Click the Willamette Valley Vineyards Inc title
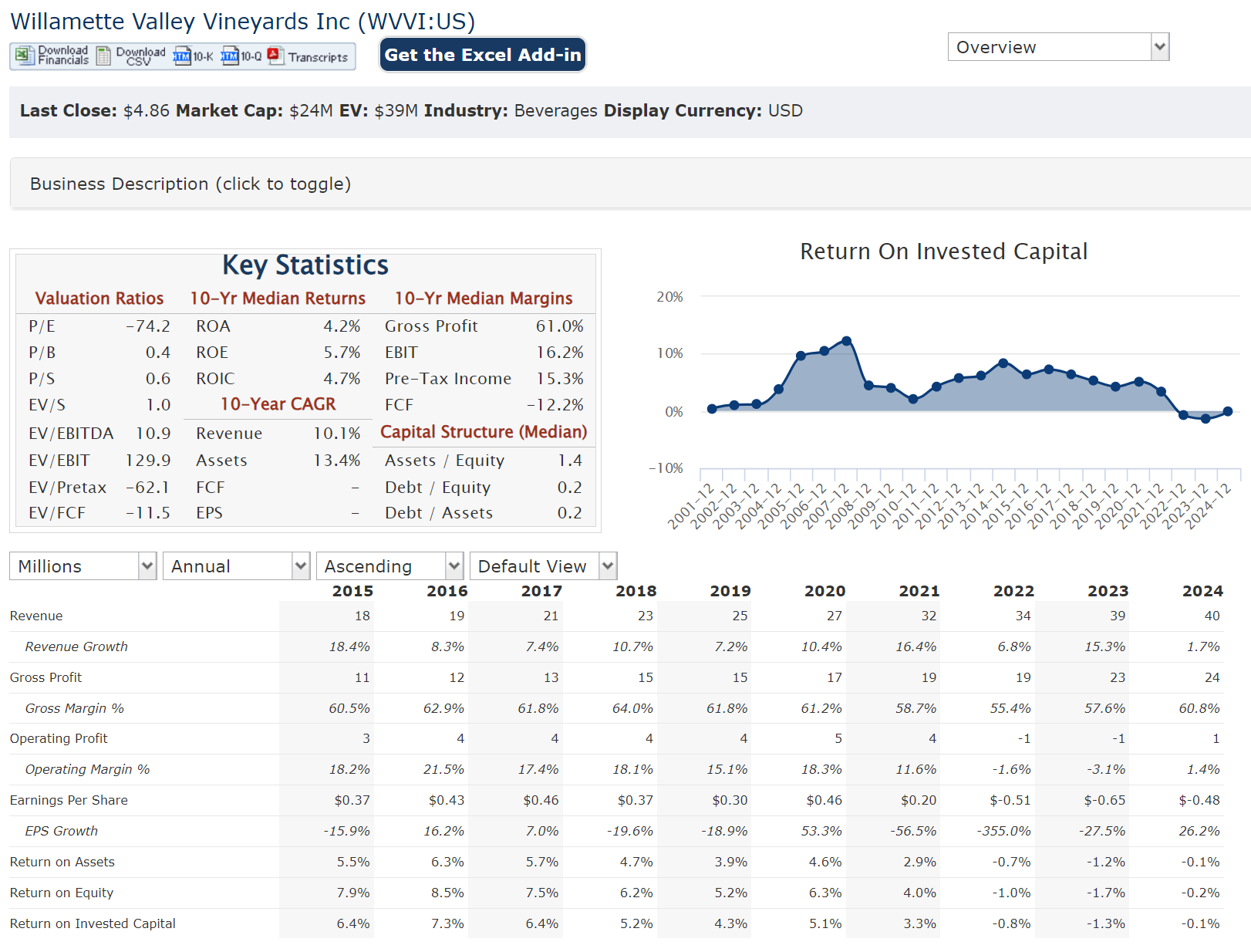Viewport: 1251px width, 952px height. pos(242,22)
